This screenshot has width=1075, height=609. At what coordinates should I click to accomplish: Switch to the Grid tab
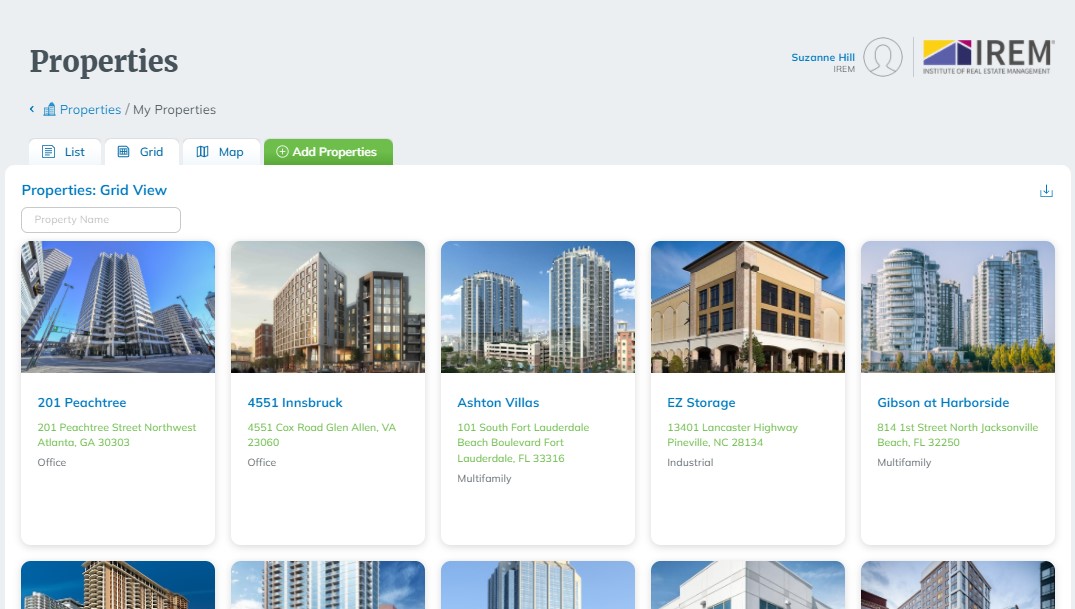pyautogui.click(x=141, y=152)
